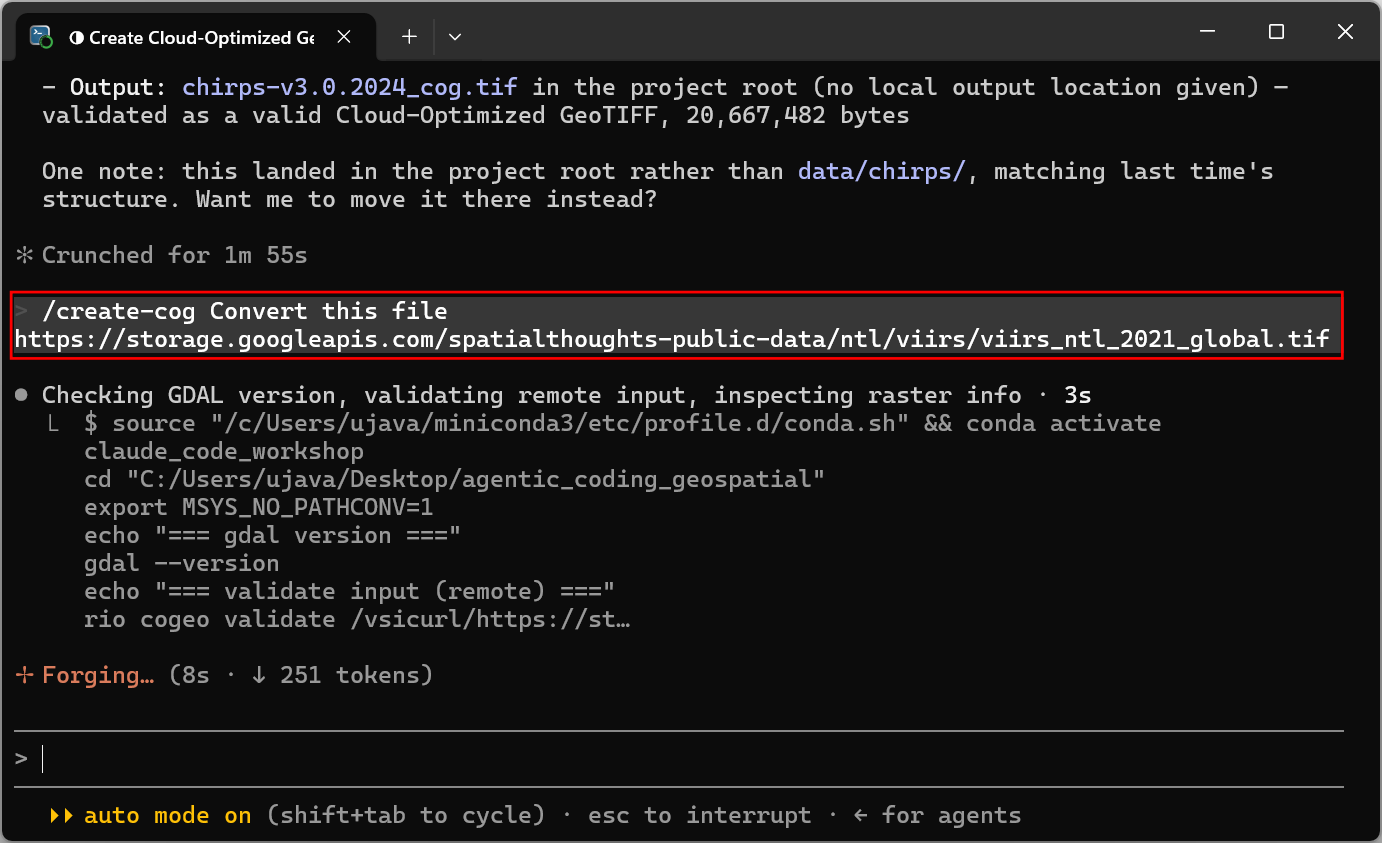The width and height of the screenshot is (1382, 843).
Task: Click the asterisk icon beside Crunched
Action: [24, 255]
